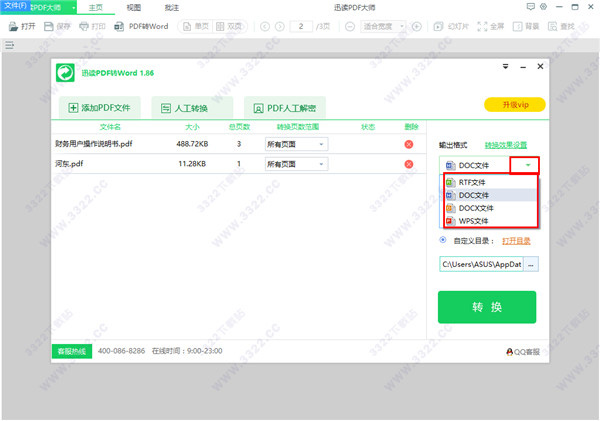This screenshot has width=600, height=421.
Task: Minimize the PDF转Word converter window
Action: 523,67
